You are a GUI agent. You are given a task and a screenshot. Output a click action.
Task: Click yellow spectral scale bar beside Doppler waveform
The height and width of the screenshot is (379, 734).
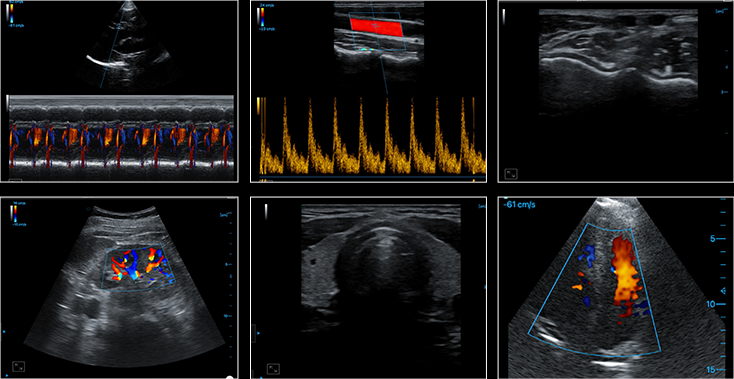[258, 105]
